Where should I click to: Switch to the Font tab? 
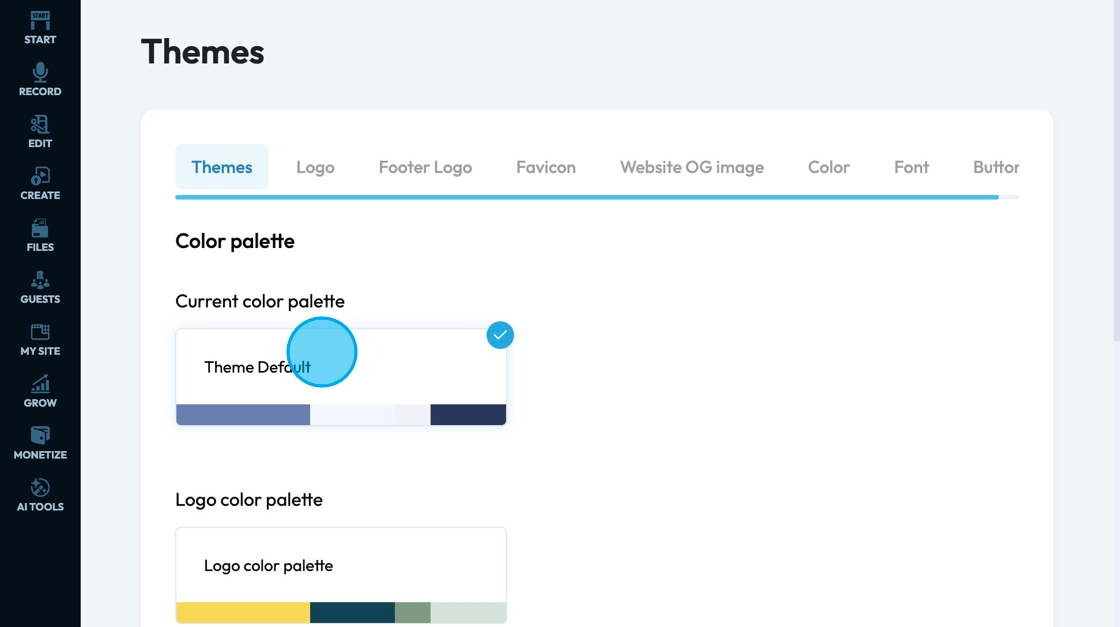pos(911,167)
